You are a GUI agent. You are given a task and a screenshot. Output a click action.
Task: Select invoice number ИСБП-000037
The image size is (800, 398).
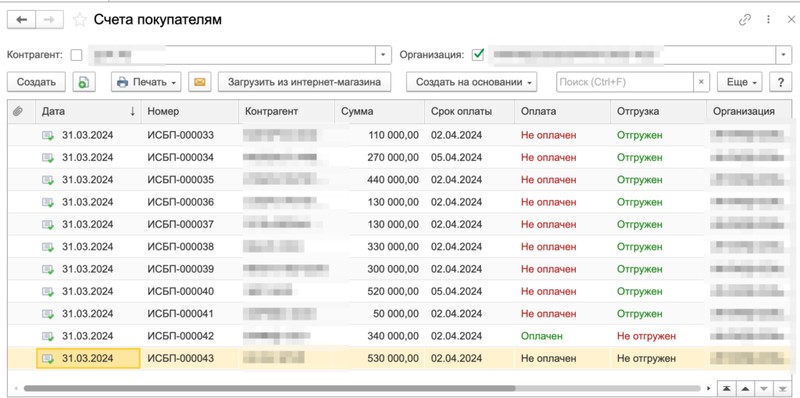(x=181, y=225)
